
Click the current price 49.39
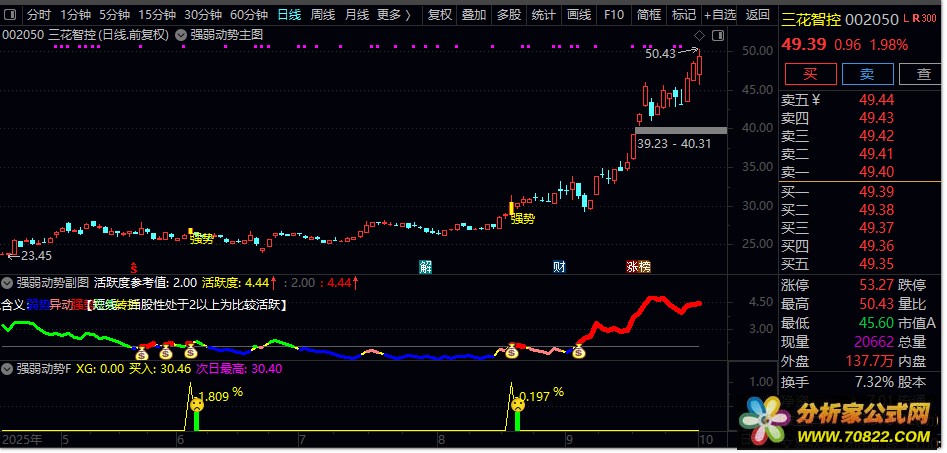[x=804, y=45]
